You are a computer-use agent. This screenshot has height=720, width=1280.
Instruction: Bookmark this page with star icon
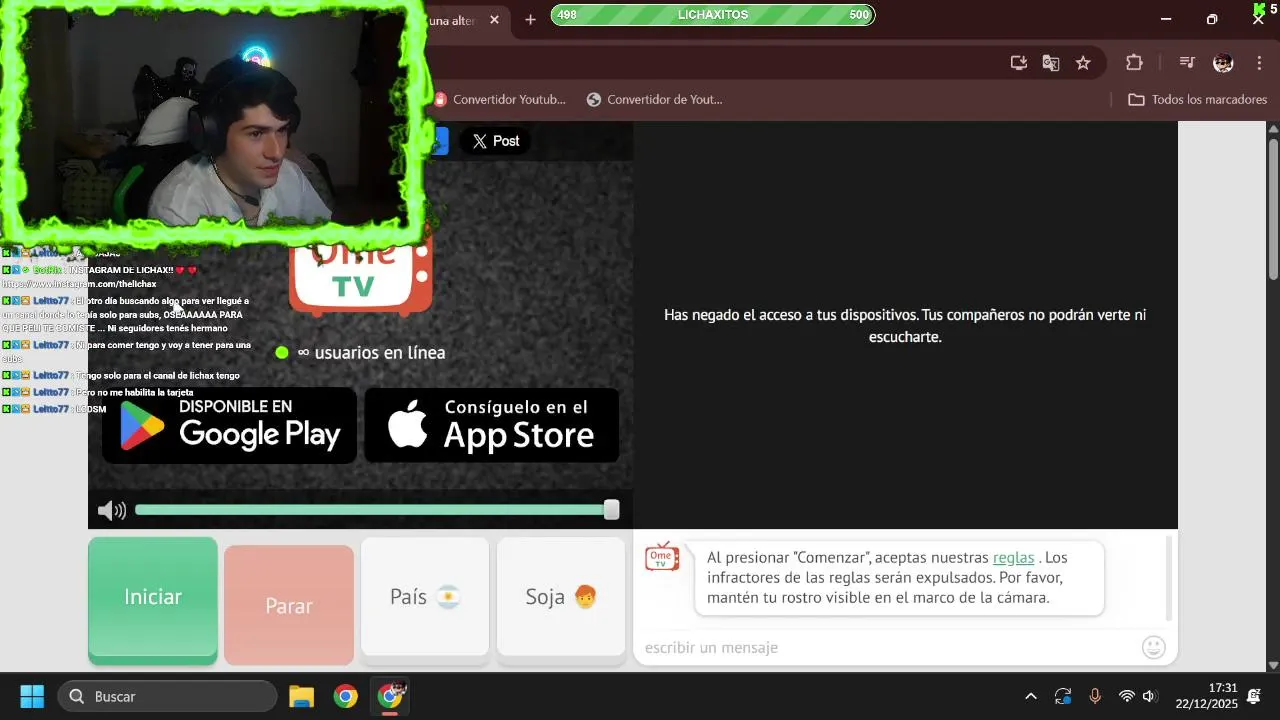[1083, 63]
